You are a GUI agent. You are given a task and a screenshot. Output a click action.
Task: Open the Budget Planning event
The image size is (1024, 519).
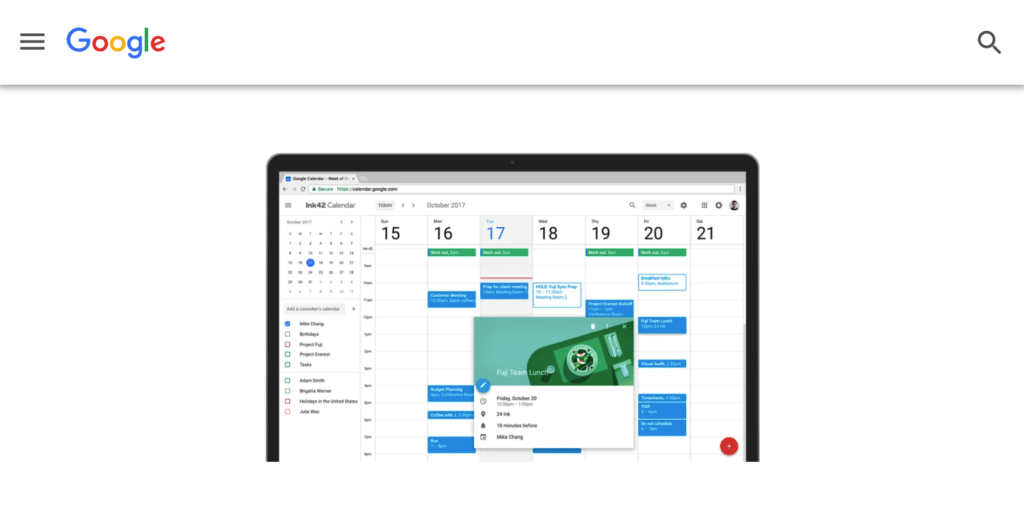coord(452,393)
